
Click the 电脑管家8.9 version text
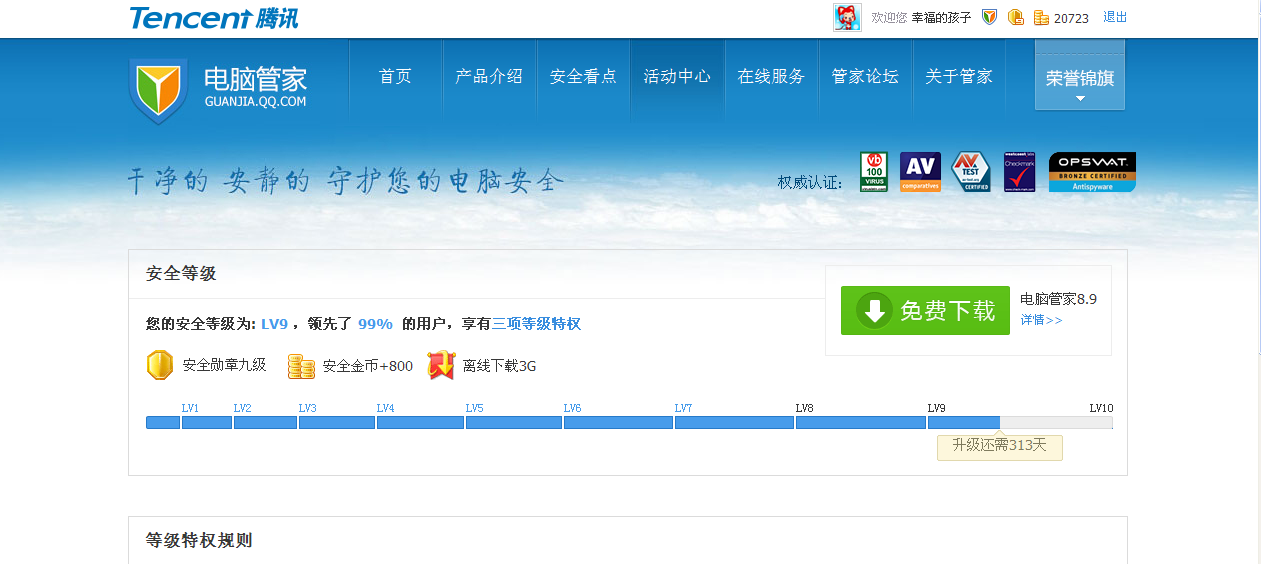1058,299
